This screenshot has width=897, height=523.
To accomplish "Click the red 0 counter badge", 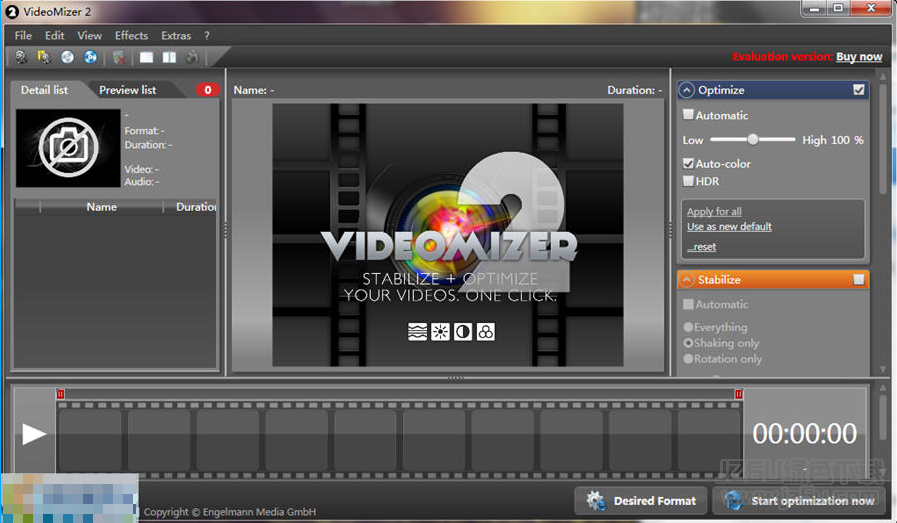I will pyautogui.click(x=208, y=90).
